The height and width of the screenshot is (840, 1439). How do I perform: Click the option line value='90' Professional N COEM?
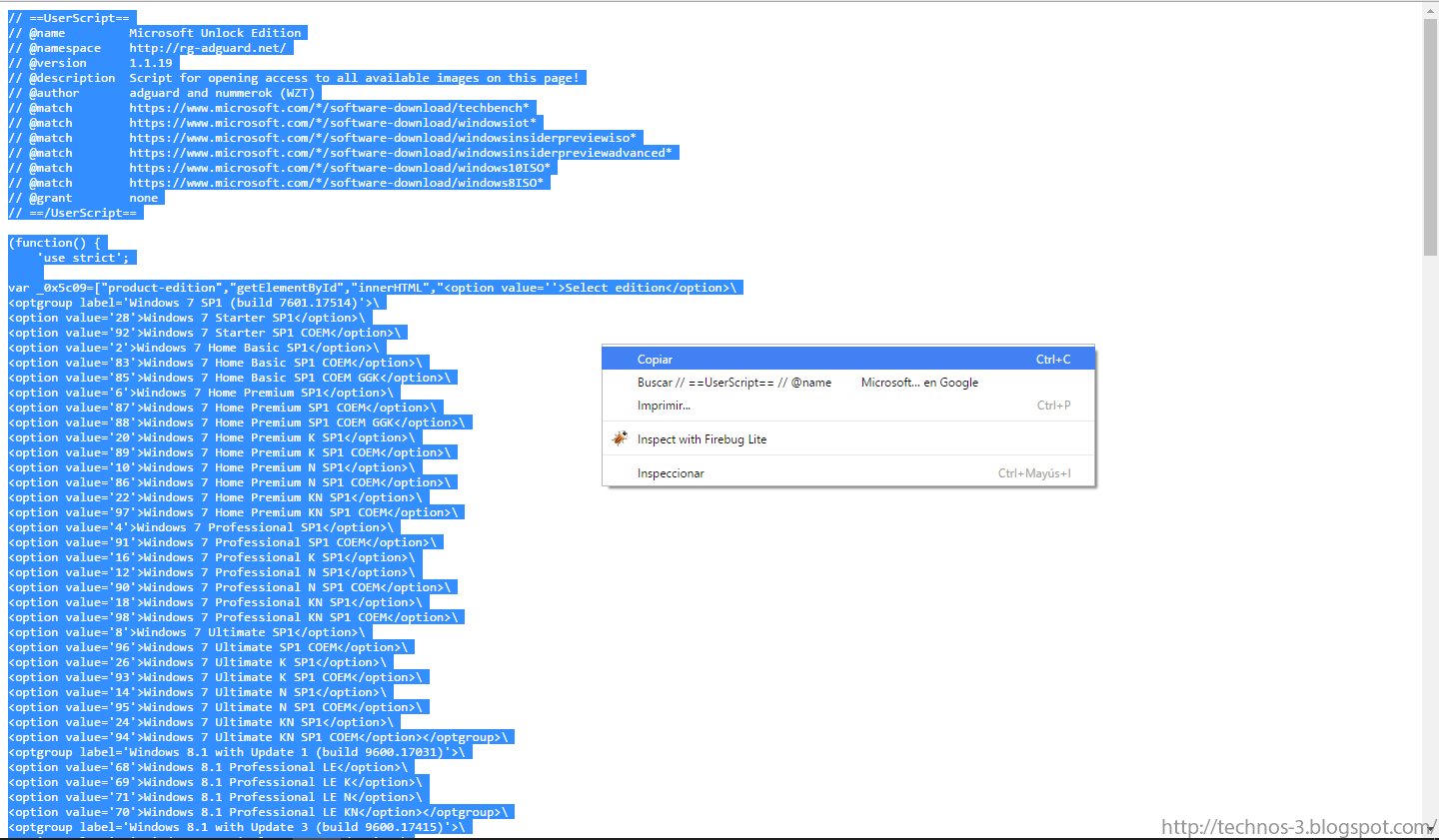tap(230, 587)
